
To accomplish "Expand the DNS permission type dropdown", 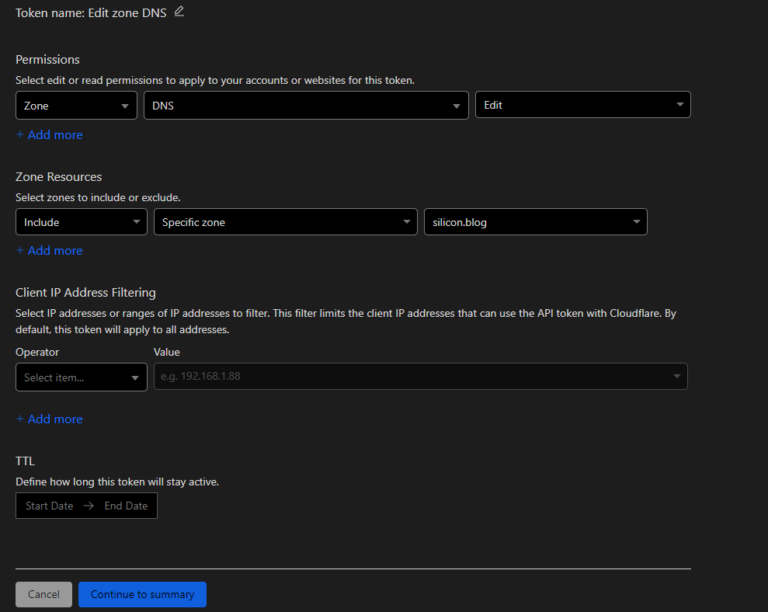I will tap(305, 105).
